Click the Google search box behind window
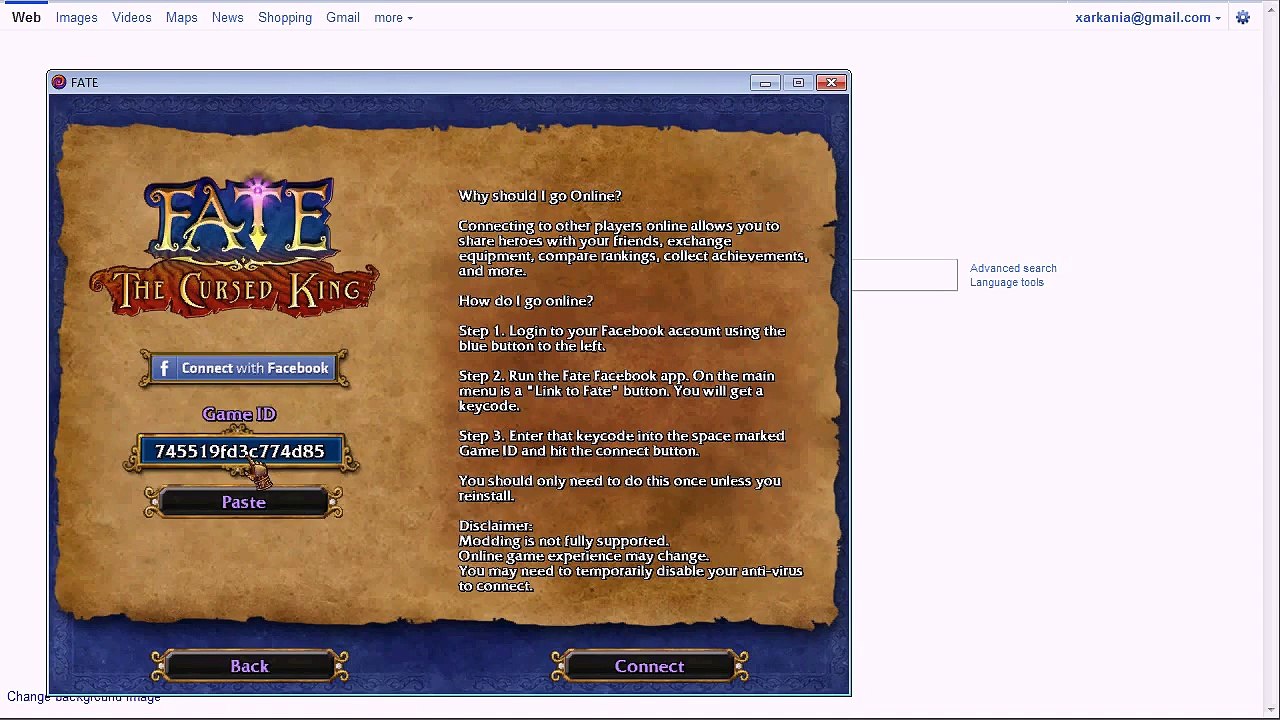The height and width of the screenshot is (720, 1280). tap(904, 275)
